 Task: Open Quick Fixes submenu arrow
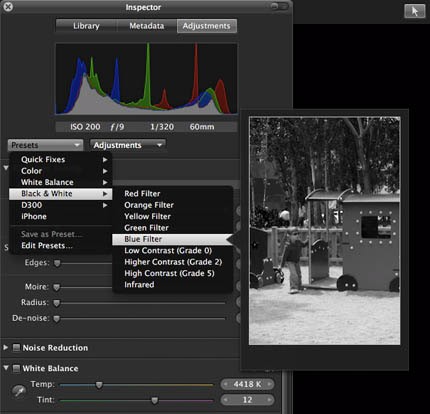click(105, 160)
